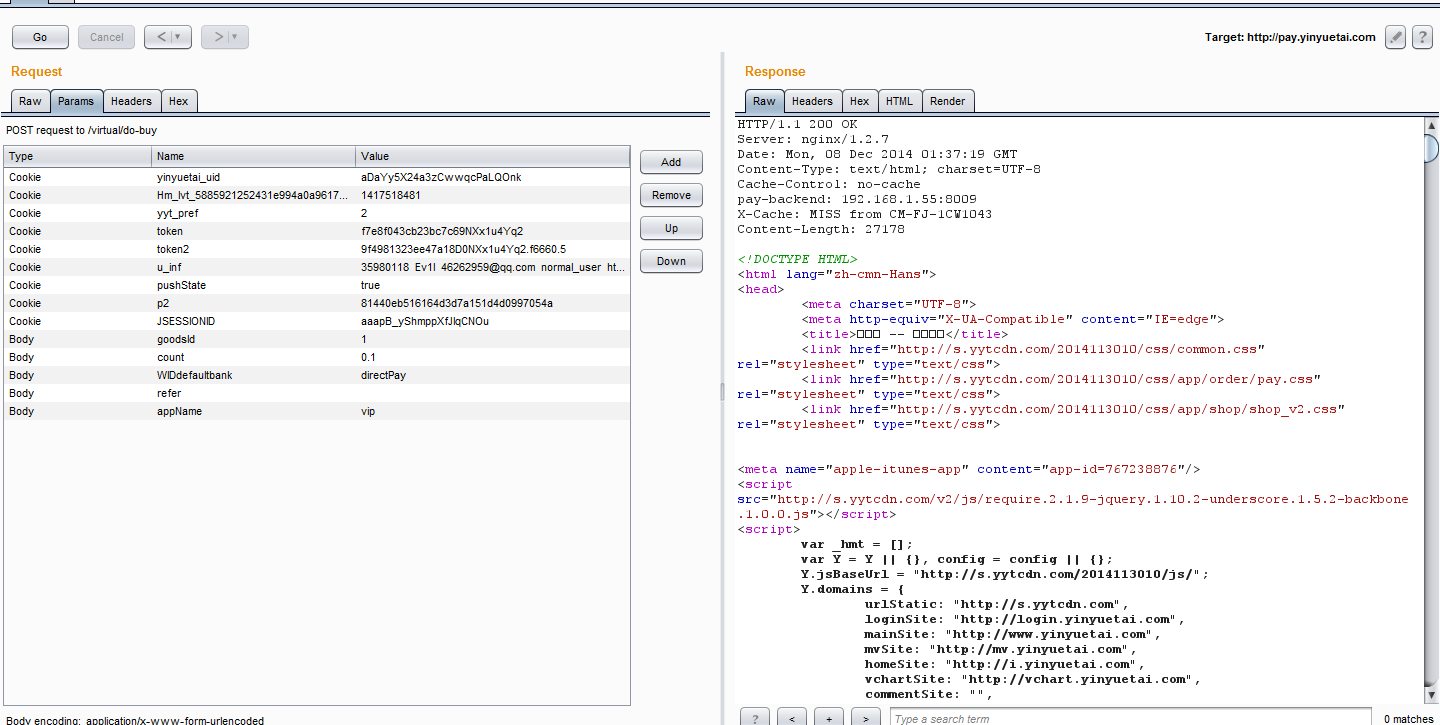The width and height of the screenshot is (1440, 725).
Task: Click the value aaapB_yShmppXfJlqCNOu
Action: click(425, 321)
